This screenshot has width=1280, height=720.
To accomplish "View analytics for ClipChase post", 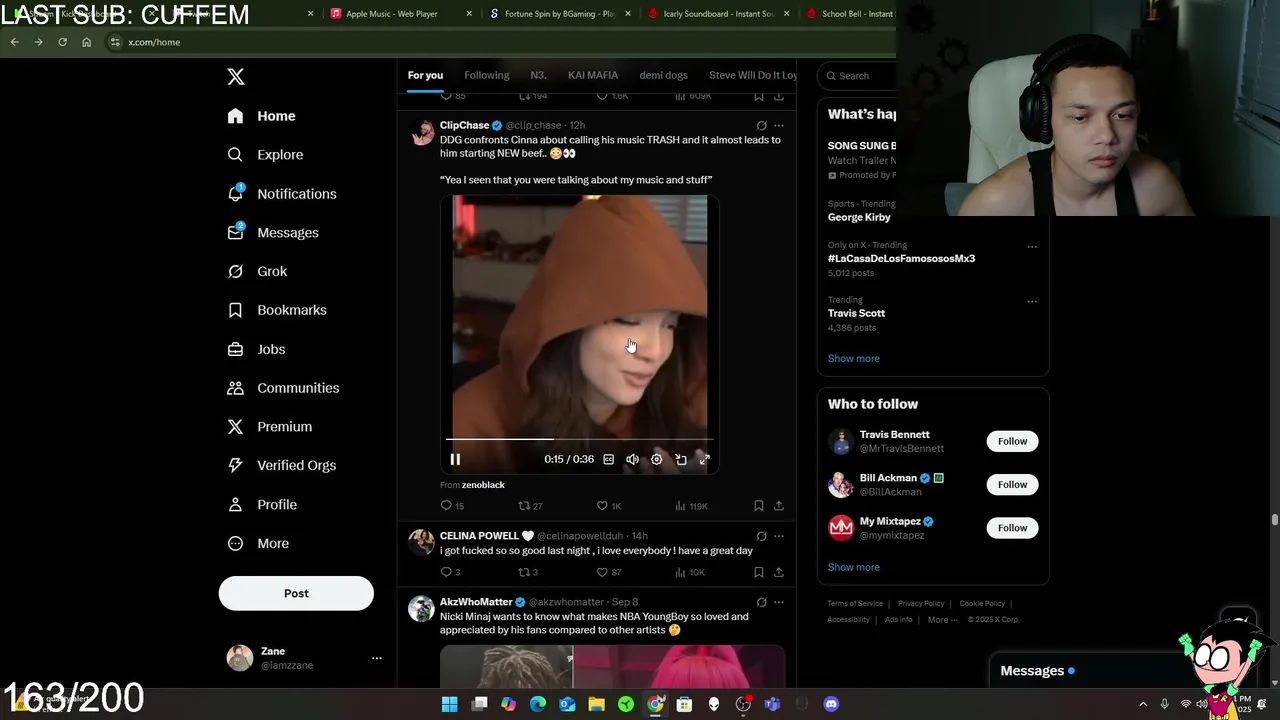I will click(x=691, y=506).
